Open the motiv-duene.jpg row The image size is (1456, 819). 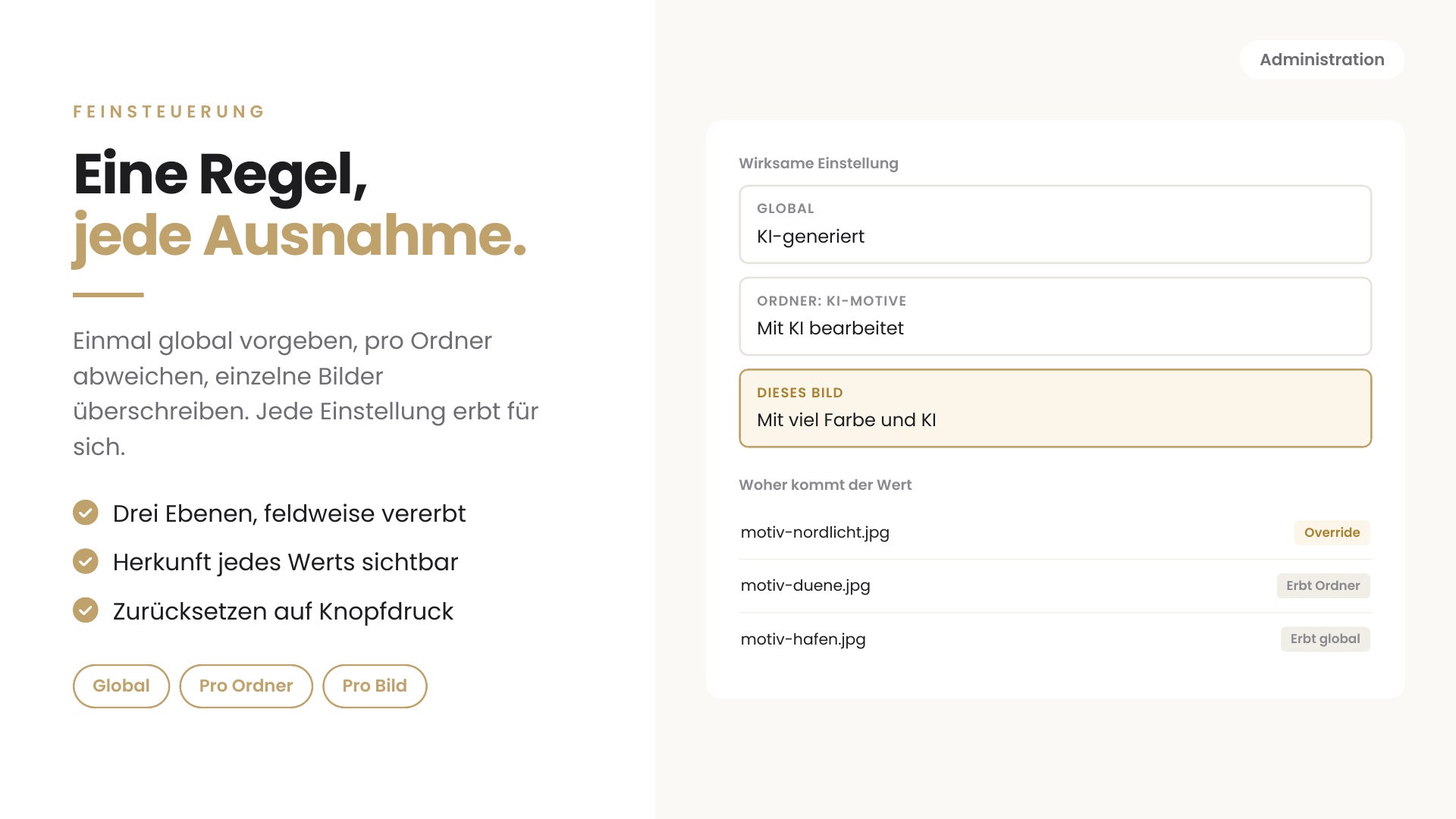(x=1055, y=585)
